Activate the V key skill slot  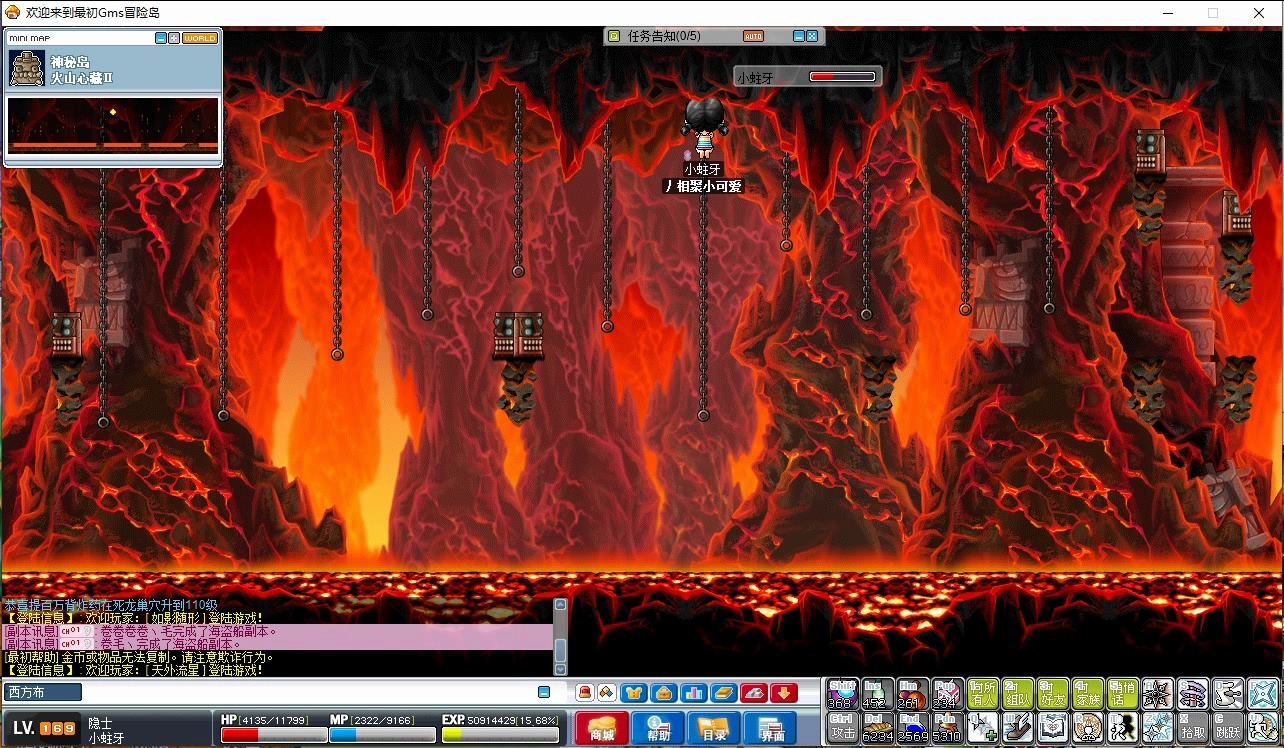click(x=1263, y=727)
